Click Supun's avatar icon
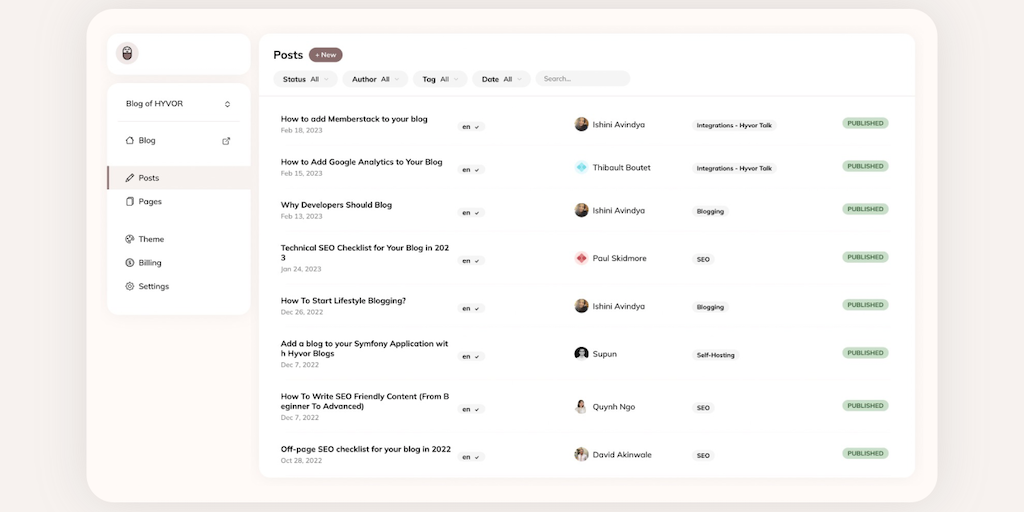Image resolution: width=1024 pixels, height=512 pixels. (x=581, y=353)
